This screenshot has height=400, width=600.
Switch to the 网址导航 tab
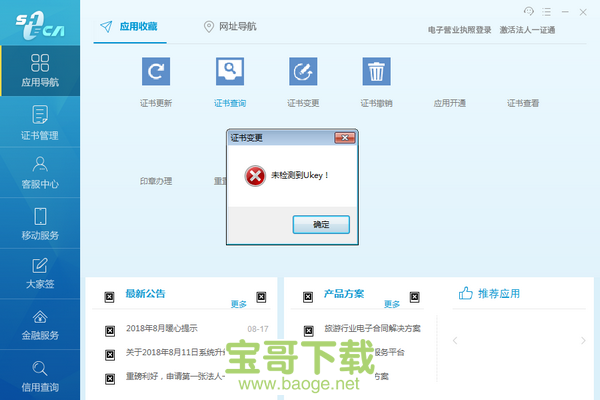point(230,27)
